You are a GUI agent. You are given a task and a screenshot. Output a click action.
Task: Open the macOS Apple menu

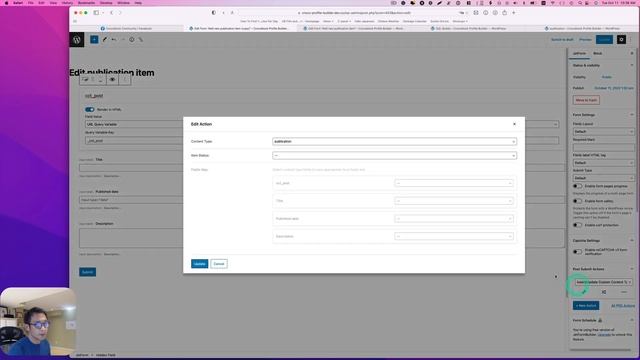coord(6,3)
